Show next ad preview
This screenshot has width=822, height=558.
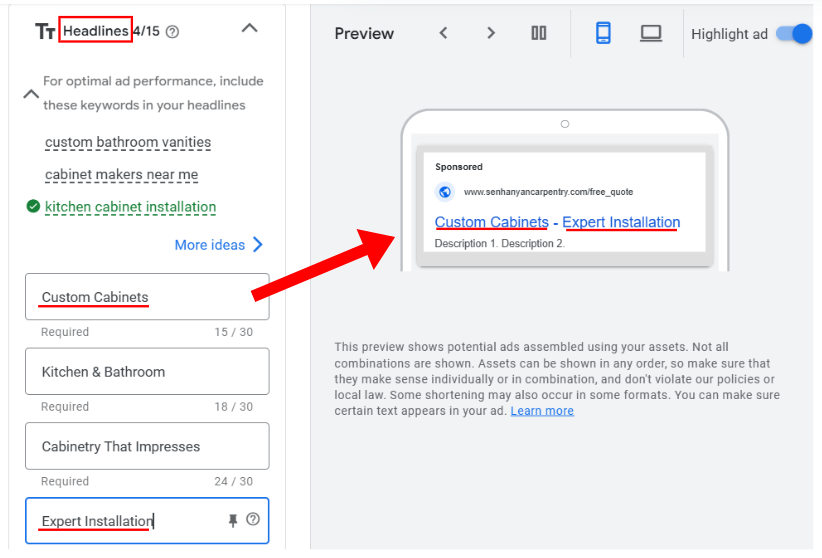click(x=490, y=33)
